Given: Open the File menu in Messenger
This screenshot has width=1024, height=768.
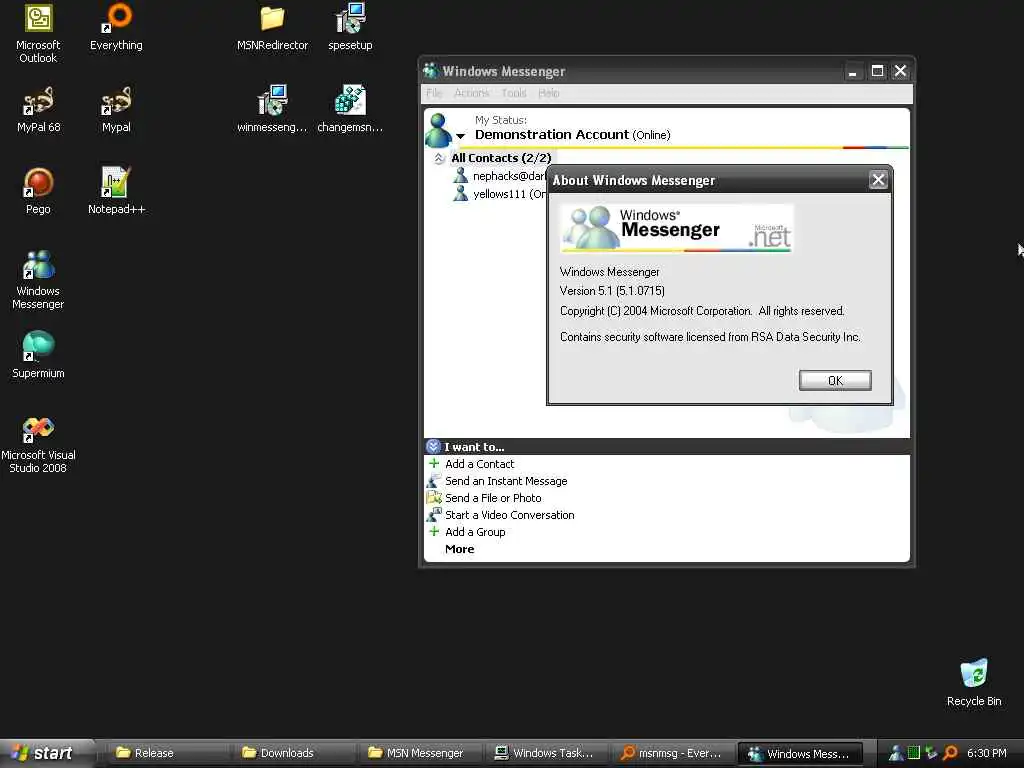Looking at the screenshot, I should tap(434, 93).
